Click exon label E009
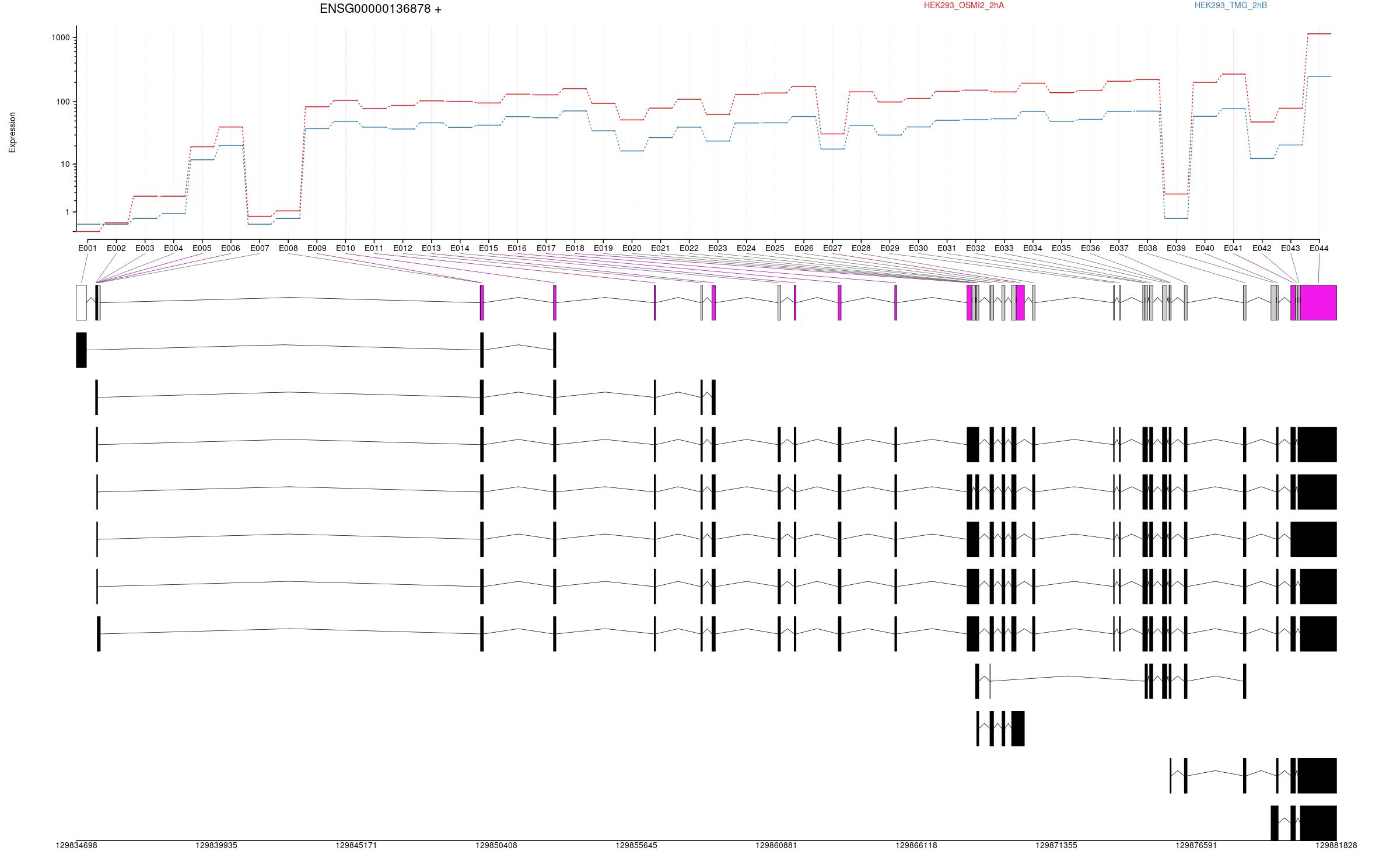Screen dimensions: 1400x858 click(317, 248)
